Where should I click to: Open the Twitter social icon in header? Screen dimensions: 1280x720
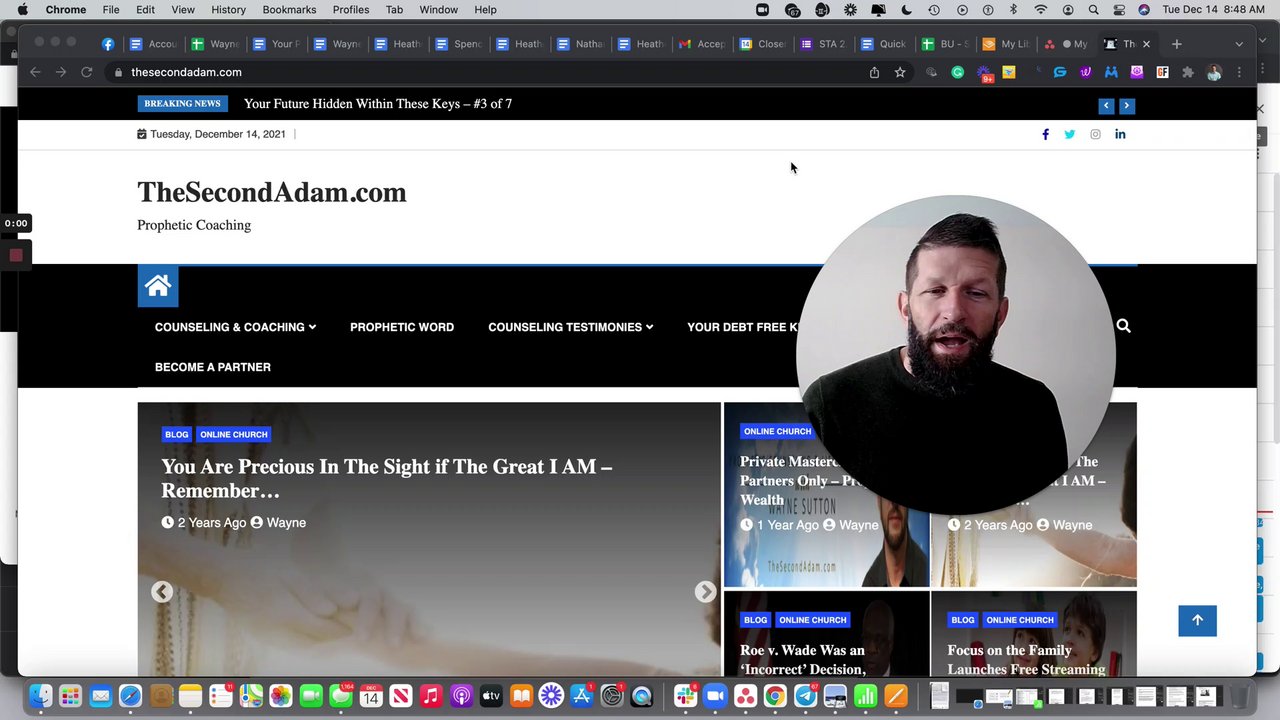coord(1069,134)
